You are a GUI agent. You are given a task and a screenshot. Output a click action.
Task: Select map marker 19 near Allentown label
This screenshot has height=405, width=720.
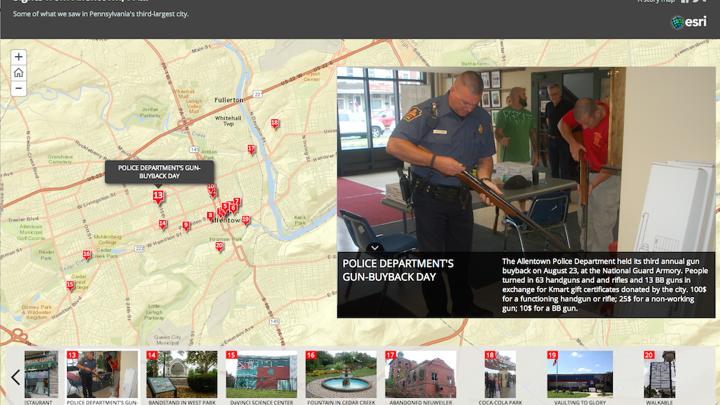[246, 221]
